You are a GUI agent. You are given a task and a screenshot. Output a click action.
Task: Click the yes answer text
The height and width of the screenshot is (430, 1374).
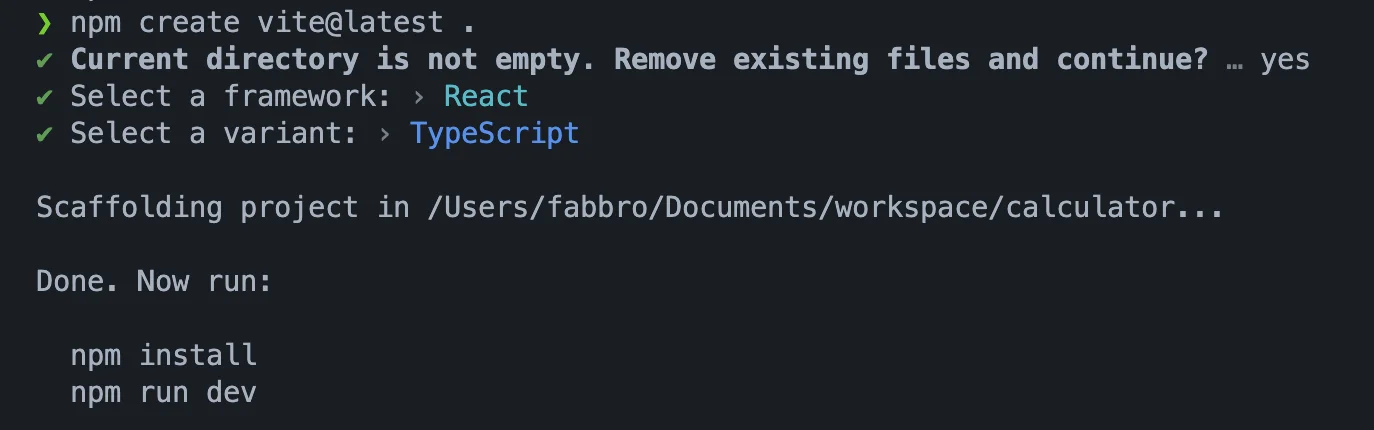[x=1284, y=60]
